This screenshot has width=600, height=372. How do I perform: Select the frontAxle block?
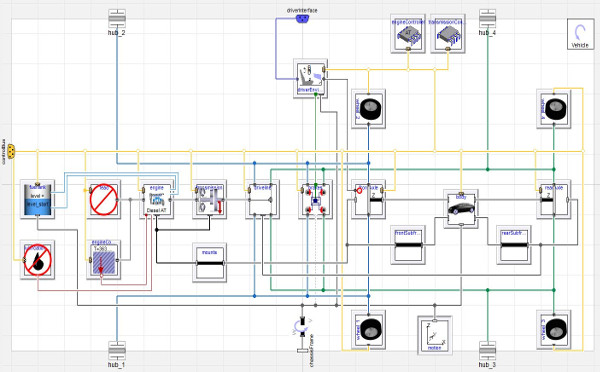(368, 199)
